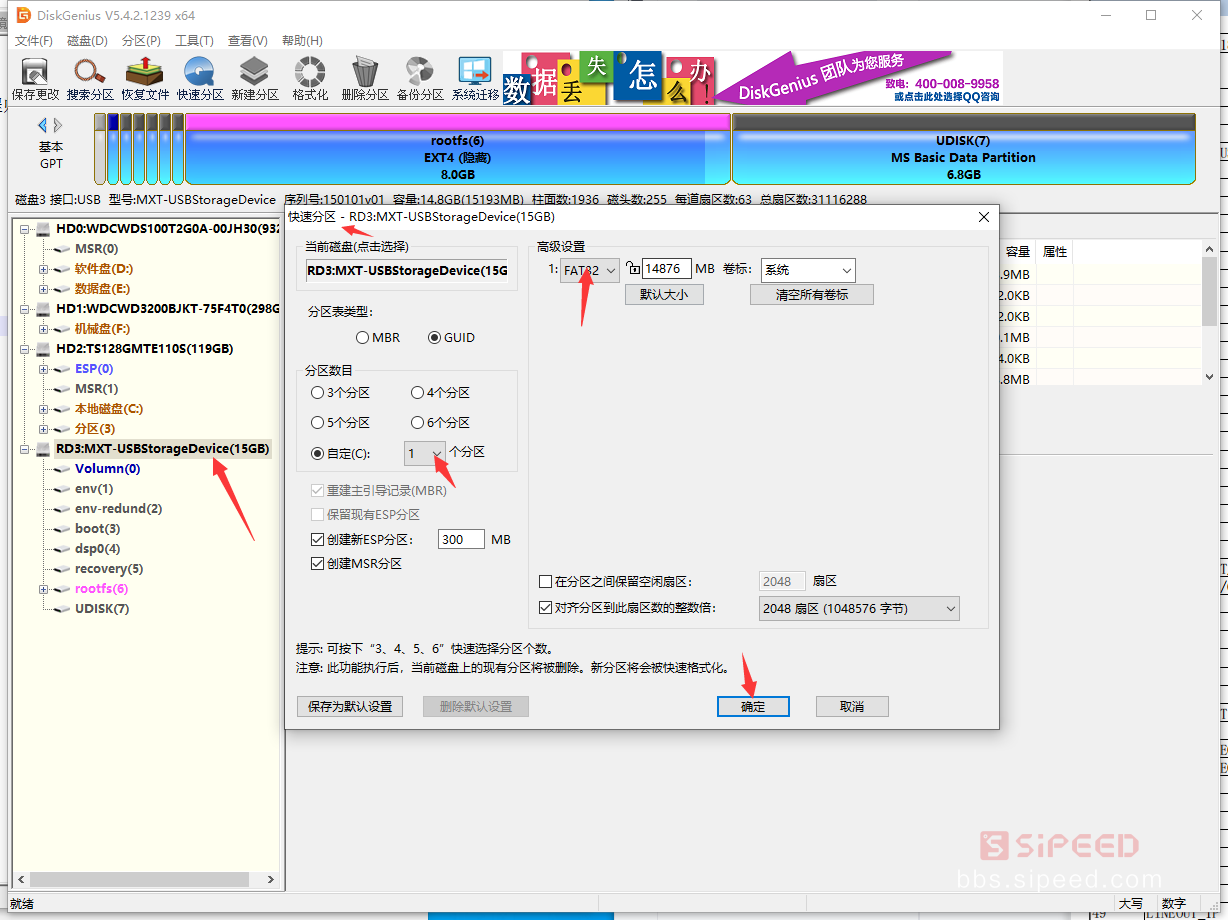Select env-redund(2) in the disk tree
Viewport: 1228px width, 920px height.
click(118, 509)
